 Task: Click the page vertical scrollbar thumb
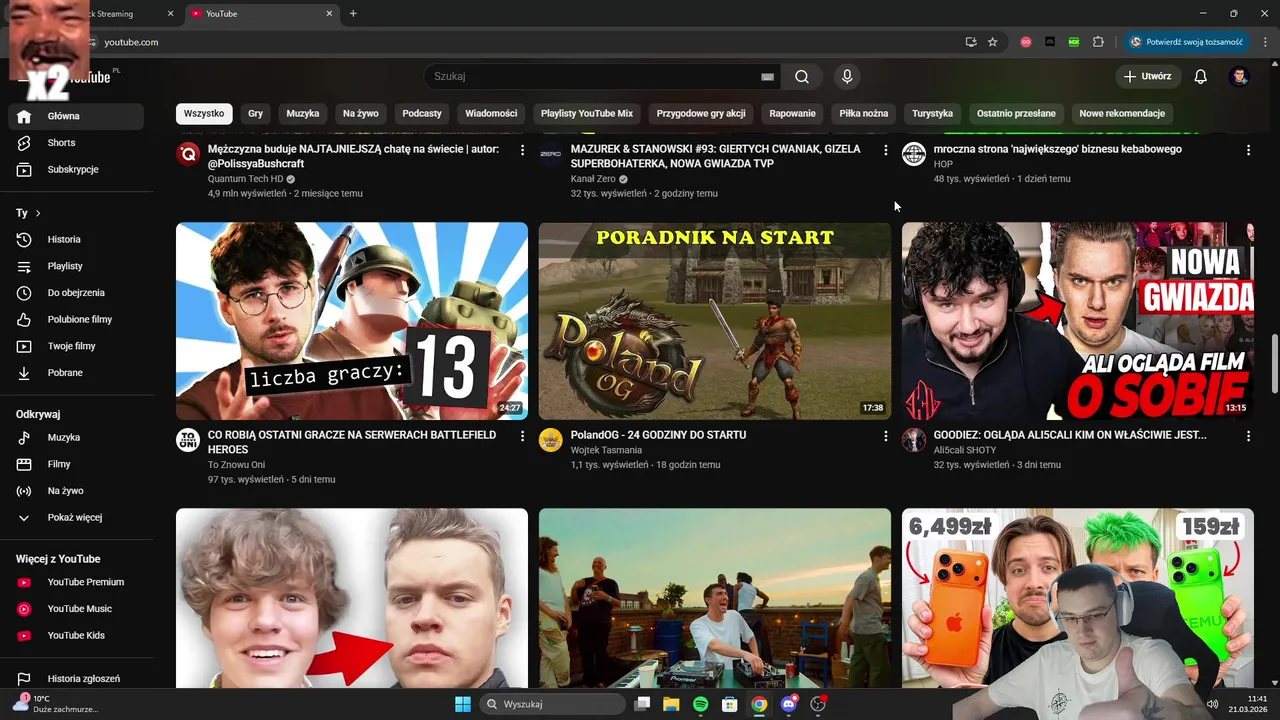point(1275,365)
